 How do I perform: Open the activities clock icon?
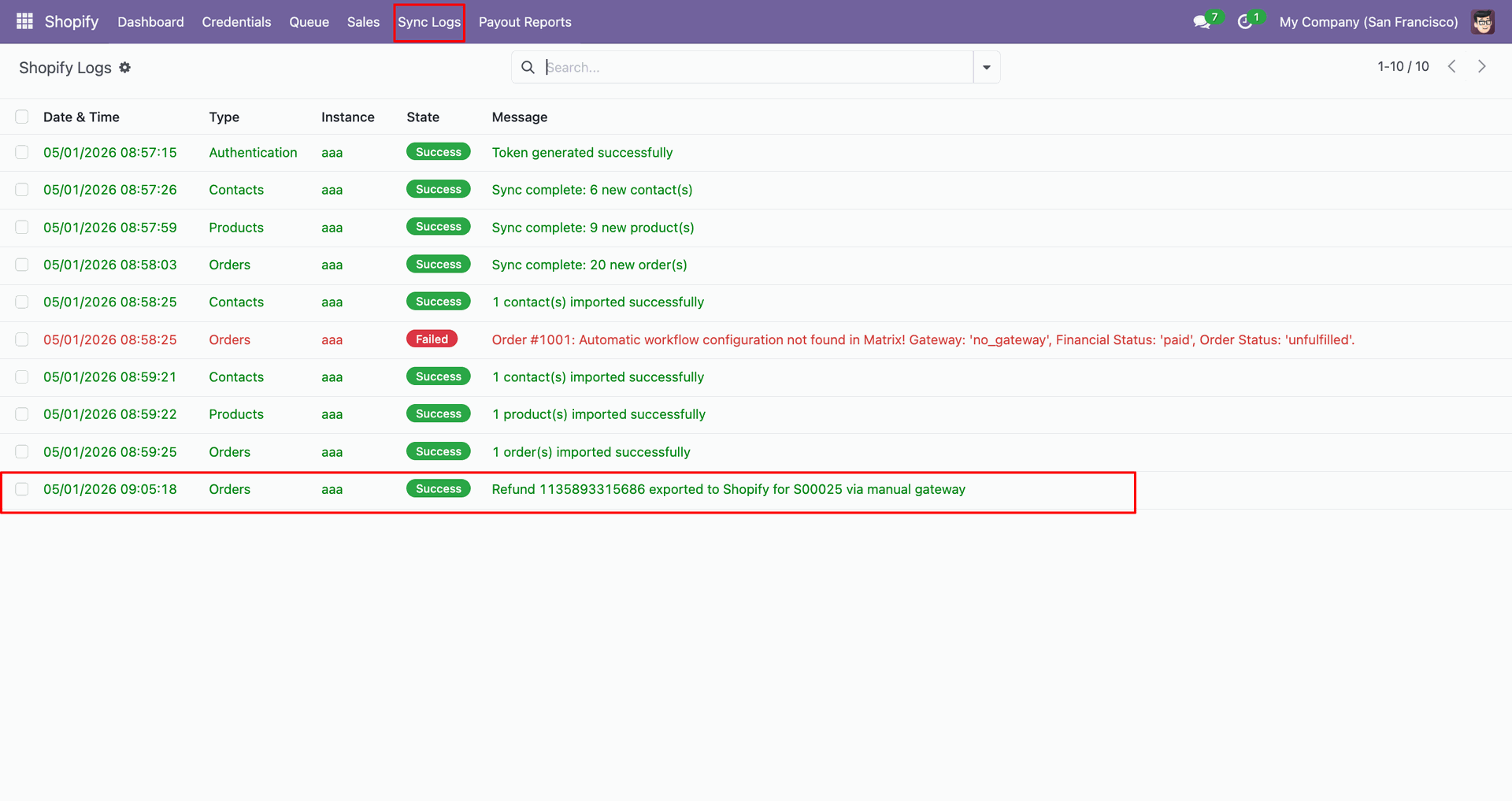click(1245, 22)
